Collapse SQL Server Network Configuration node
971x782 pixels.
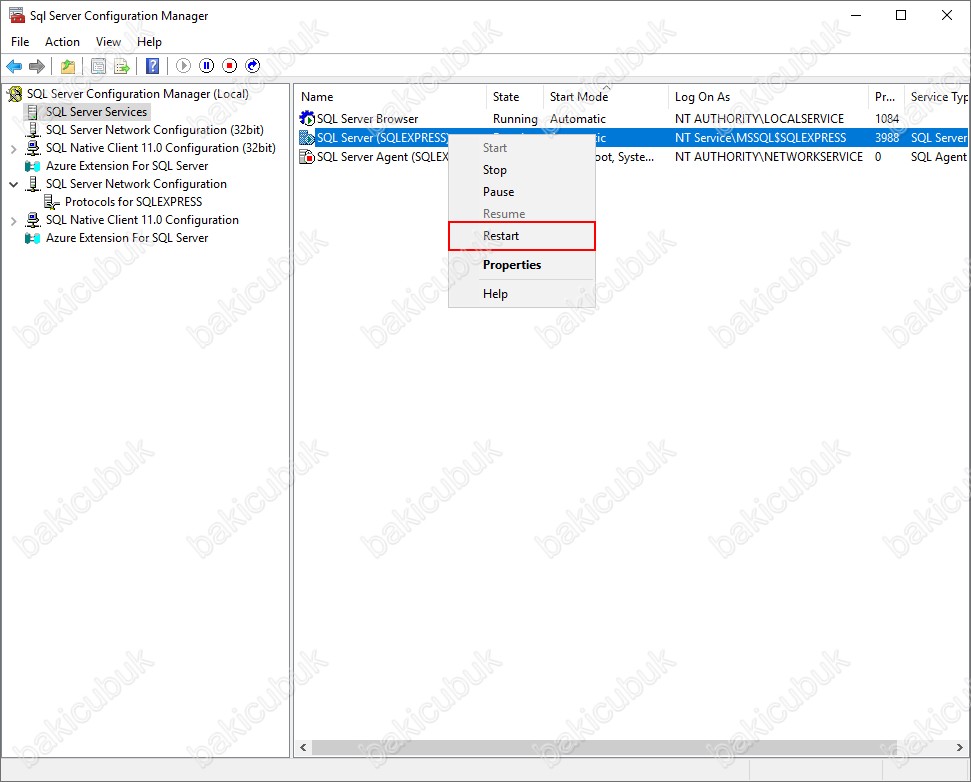pyautogui.click(x=14, y=185)
